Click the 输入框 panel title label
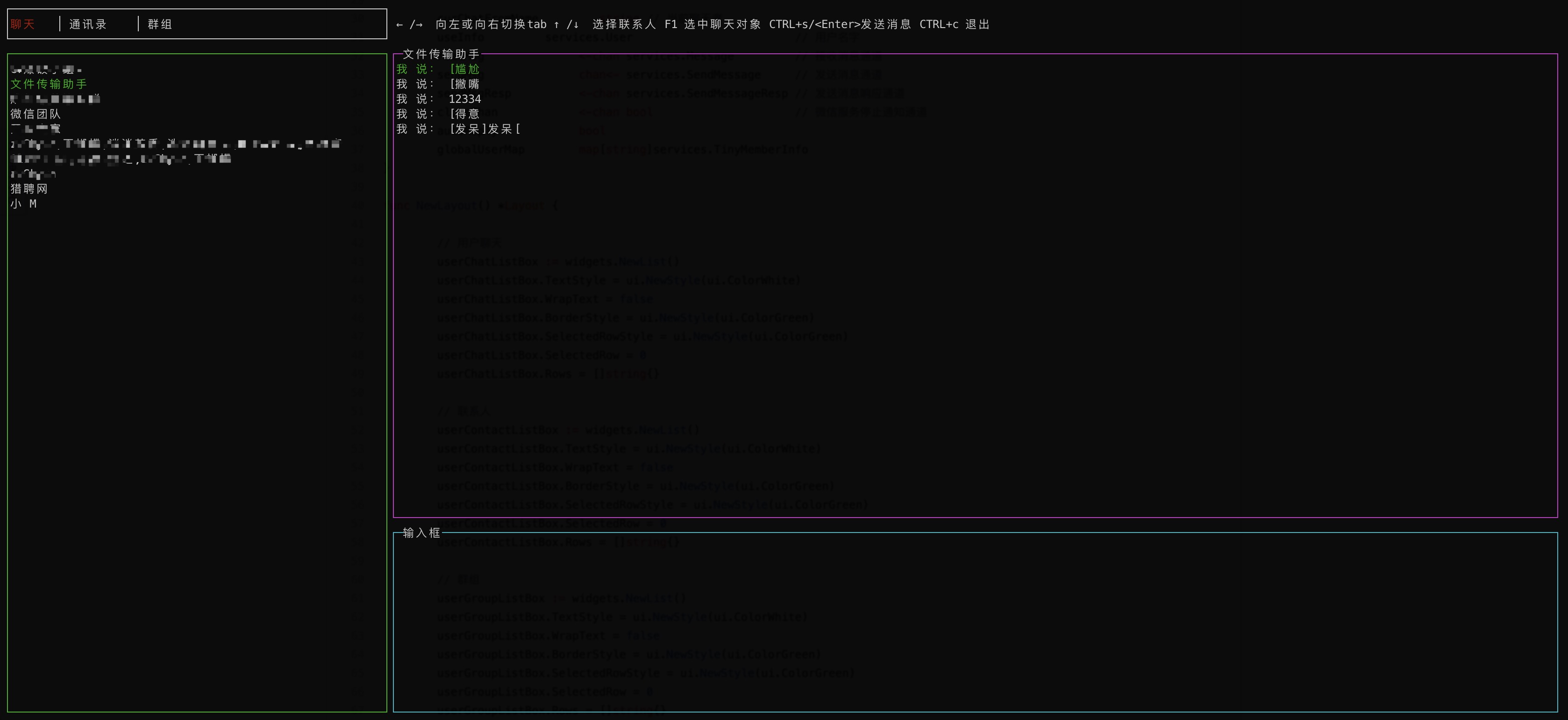 pos(421,533)
